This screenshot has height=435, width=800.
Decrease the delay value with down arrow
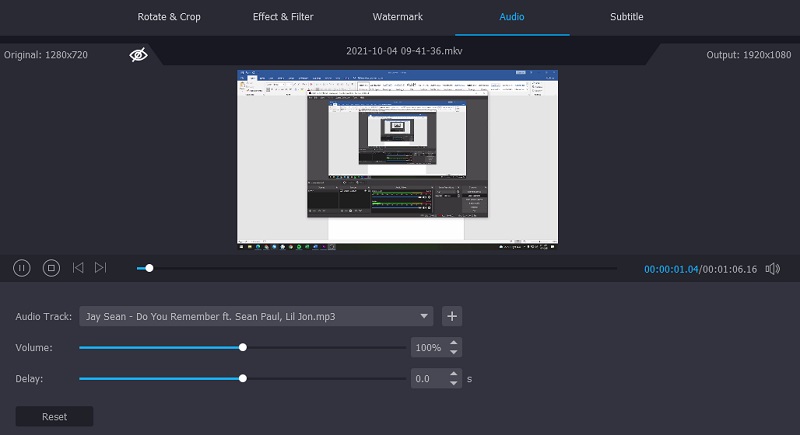454,384
